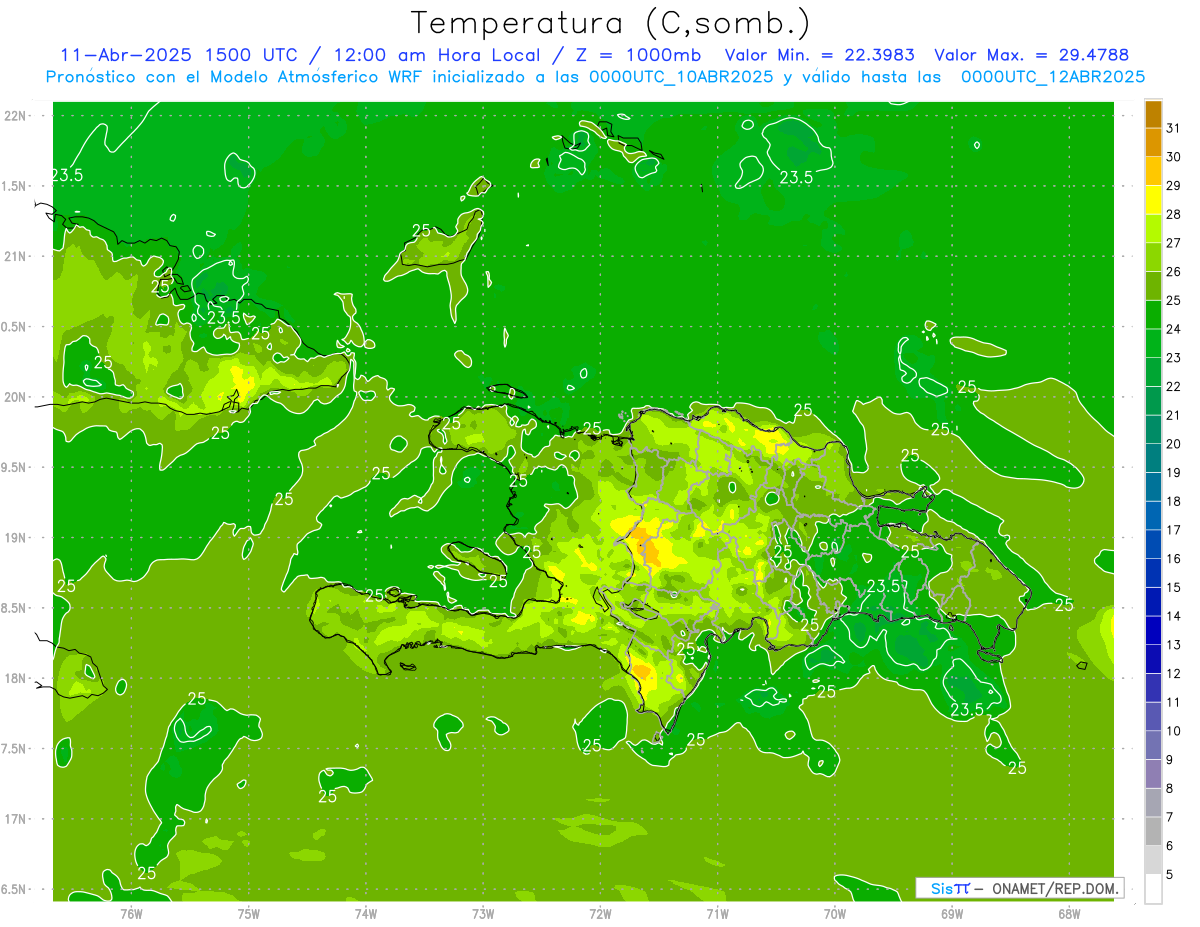This screenshot has width=1200, height=927.
Task: Click the legend band between 27 and 28
Action: click(x=1153, y=228)
